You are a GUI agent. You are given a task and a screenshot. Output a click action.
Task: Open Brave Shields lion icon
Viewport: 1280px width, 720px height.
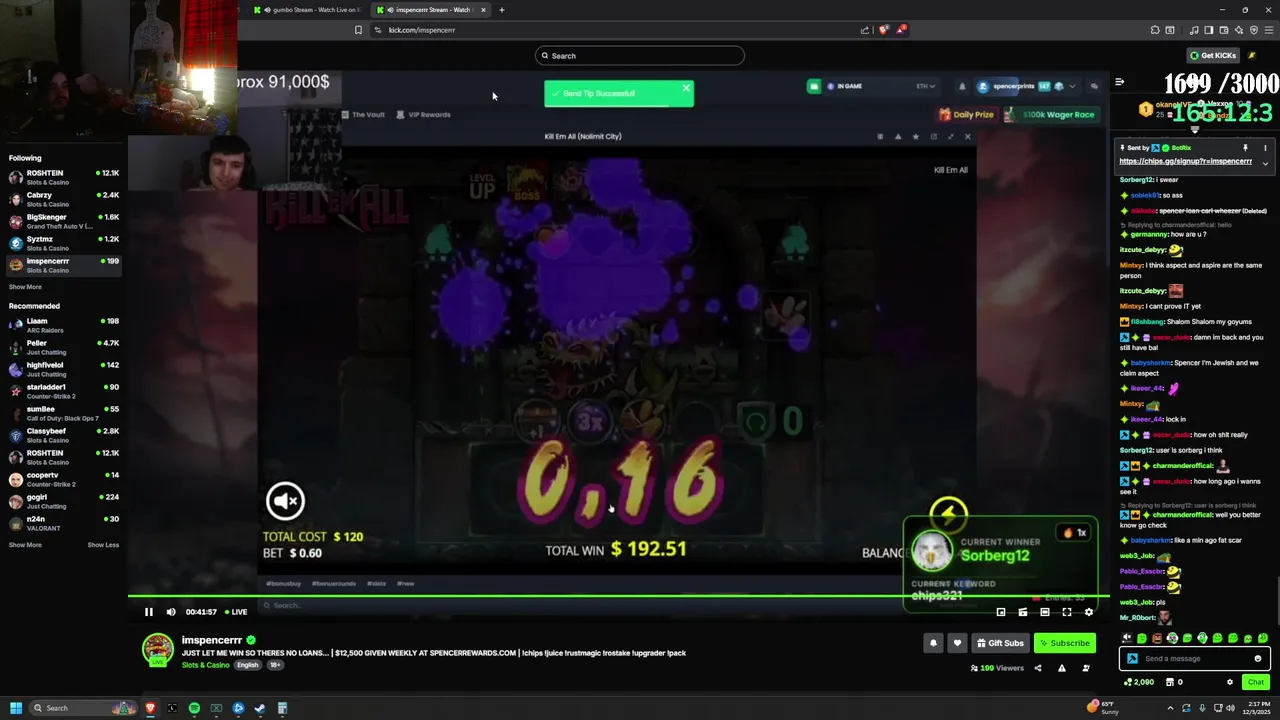(884, 30)
